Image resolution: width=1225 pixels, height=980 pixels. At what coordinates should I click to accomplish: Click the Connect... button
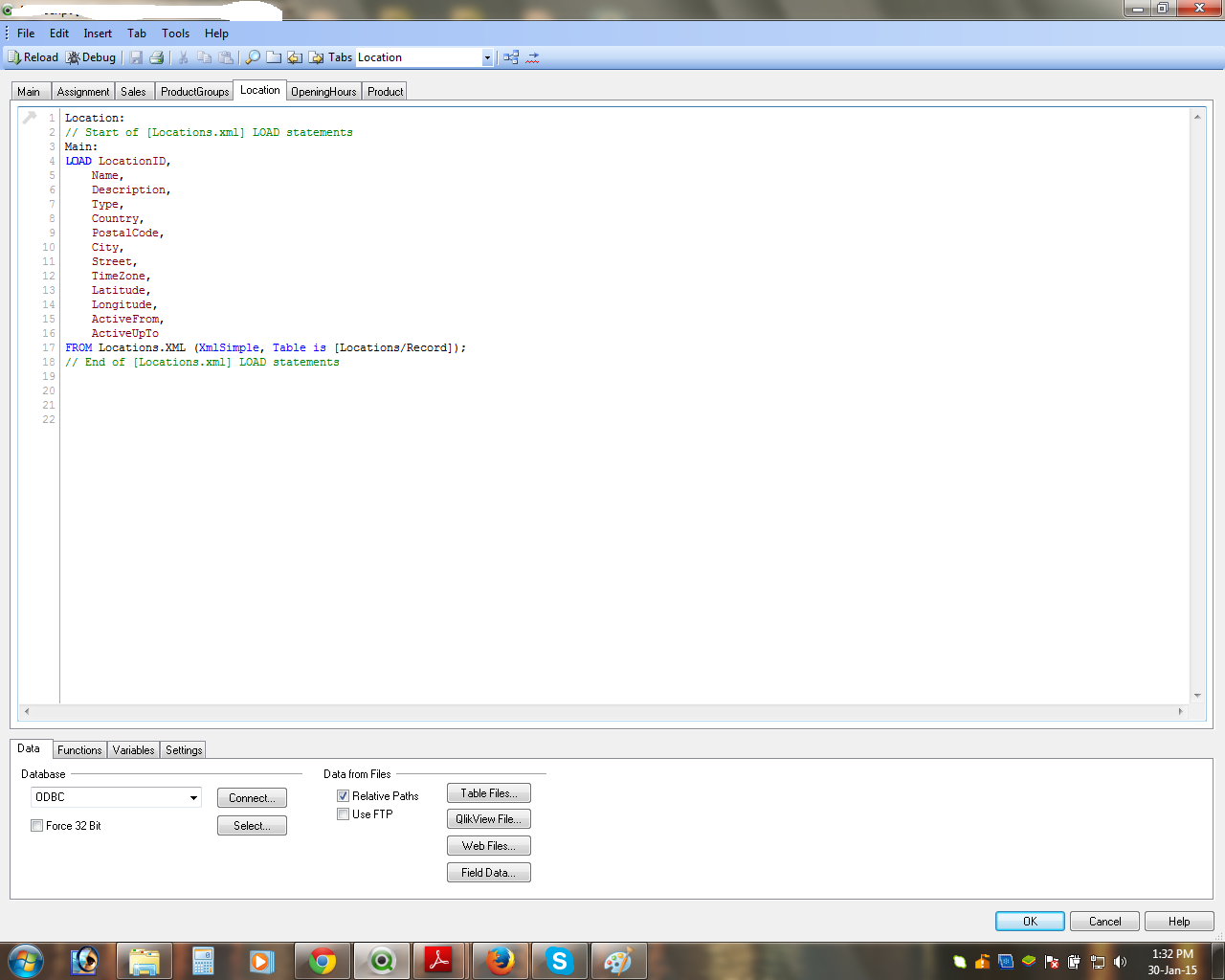pyautogui.click(x=252, y=798)
